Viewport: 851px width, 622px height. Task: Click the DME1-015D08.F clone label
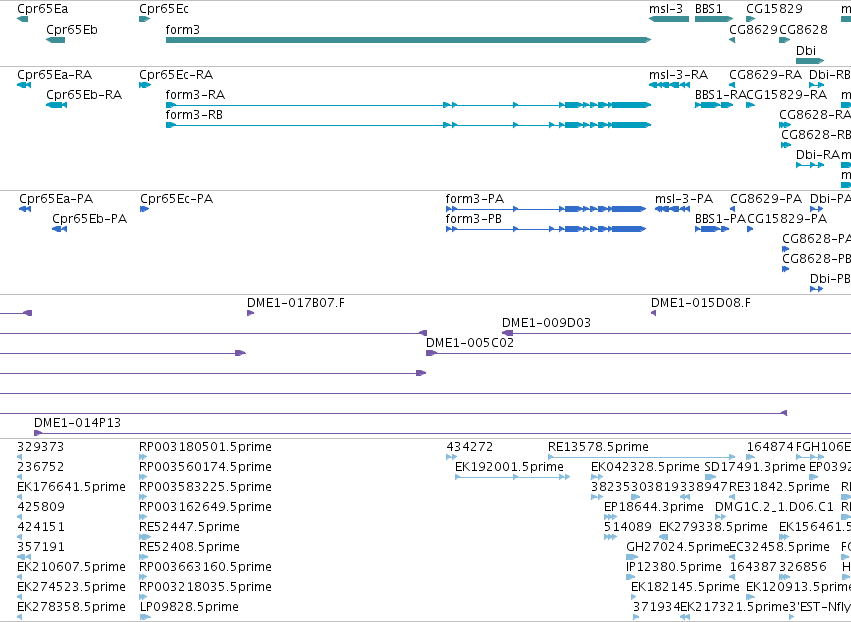(701, 303)
